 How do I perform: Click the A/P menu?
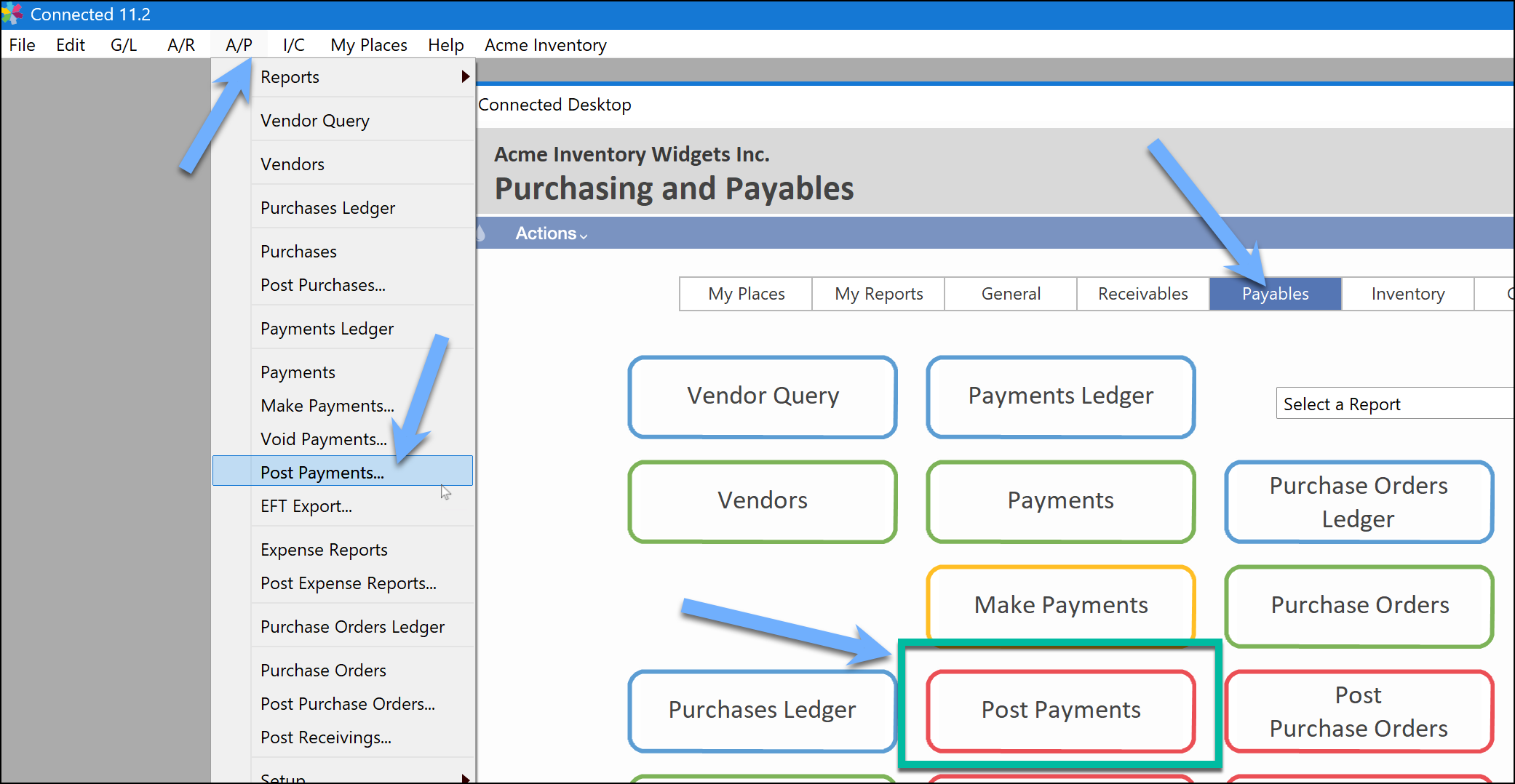(x=239, y=45)
